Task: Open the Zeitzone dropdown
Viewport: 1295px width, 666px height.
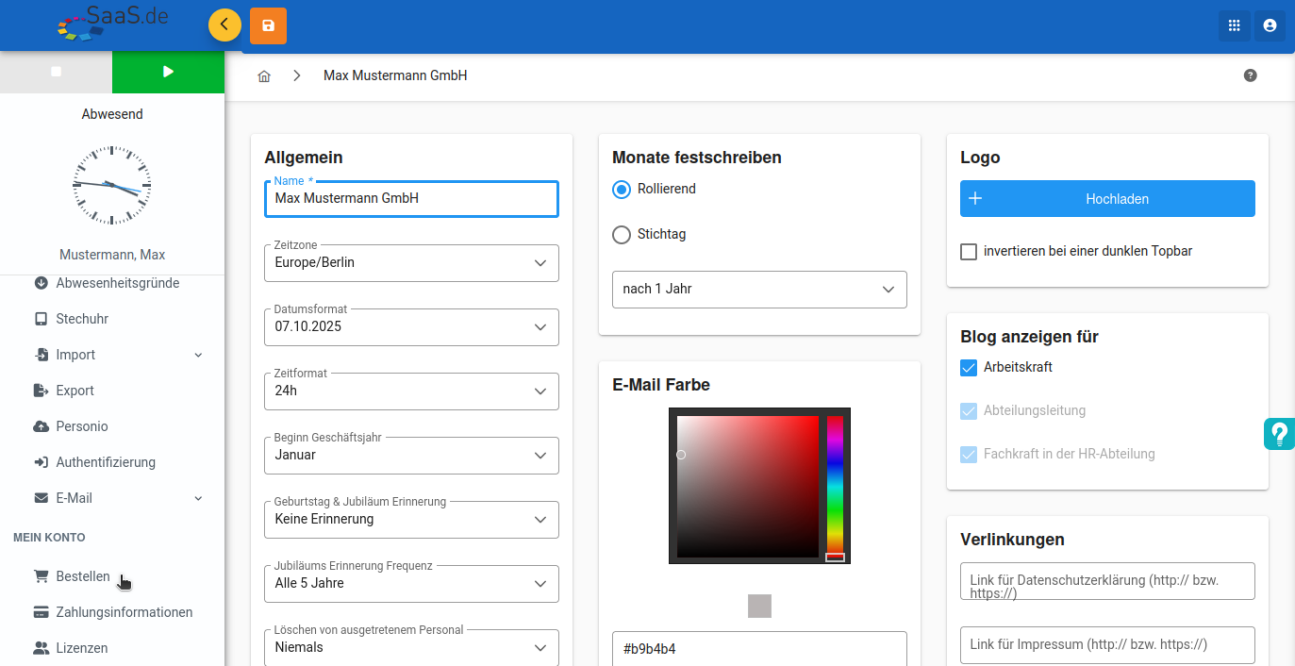Action: click(411, 263)
